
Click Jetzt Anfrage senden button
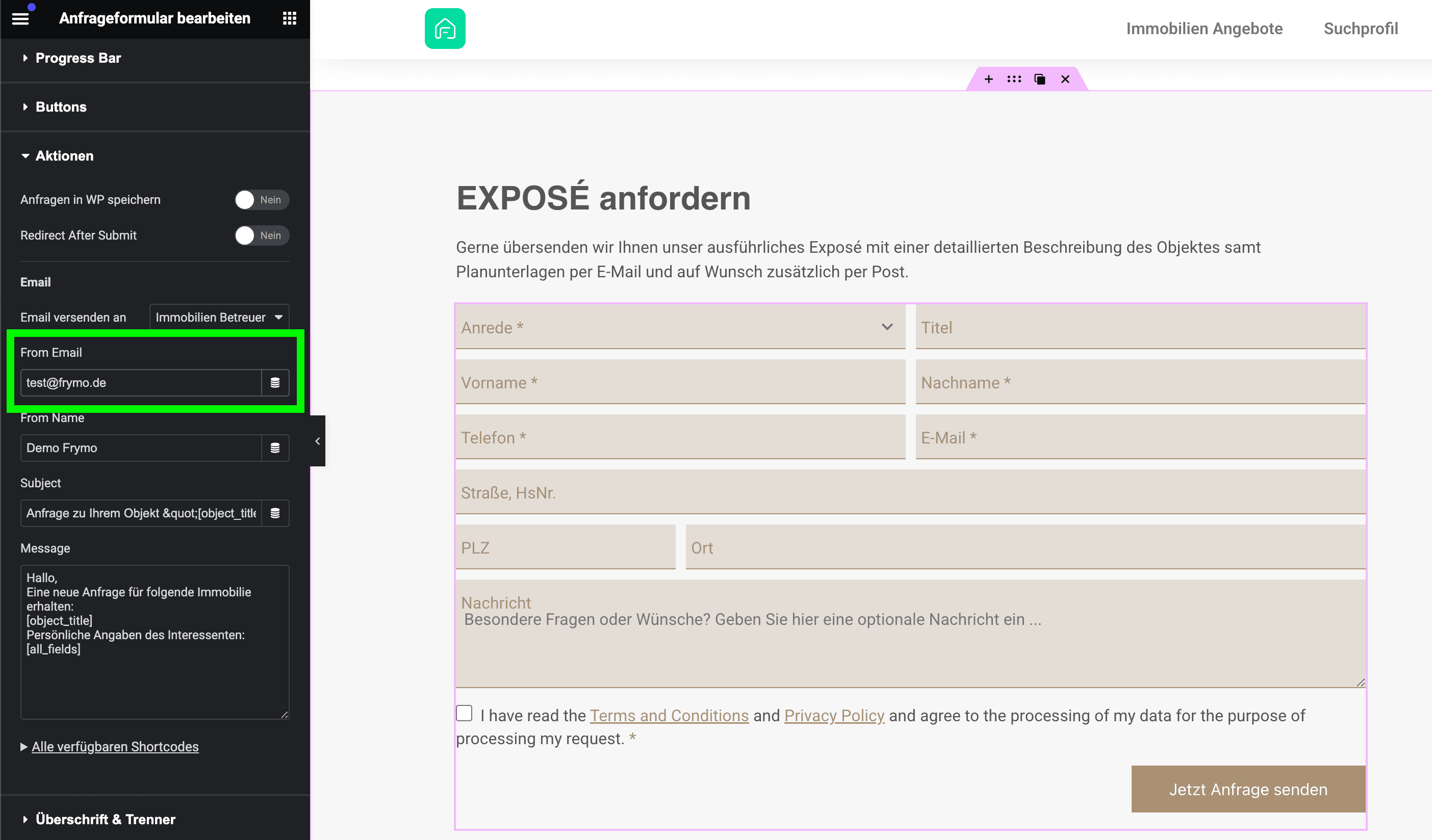pos(1247,789)
